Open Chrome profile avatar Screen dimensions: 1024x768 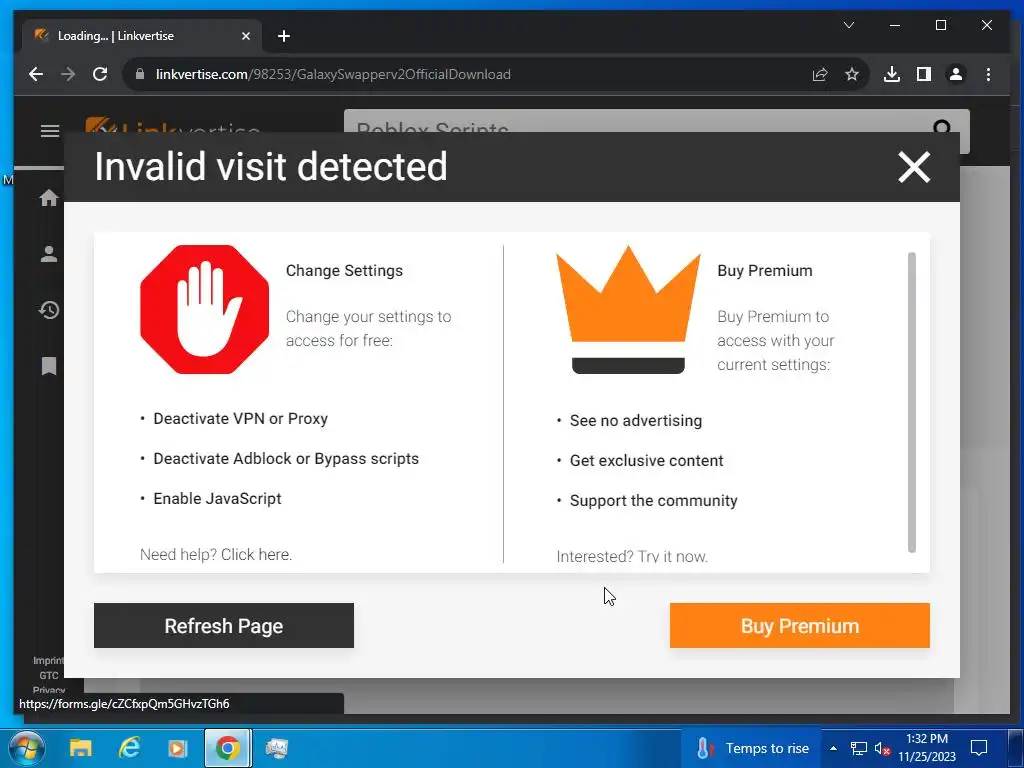955,74
